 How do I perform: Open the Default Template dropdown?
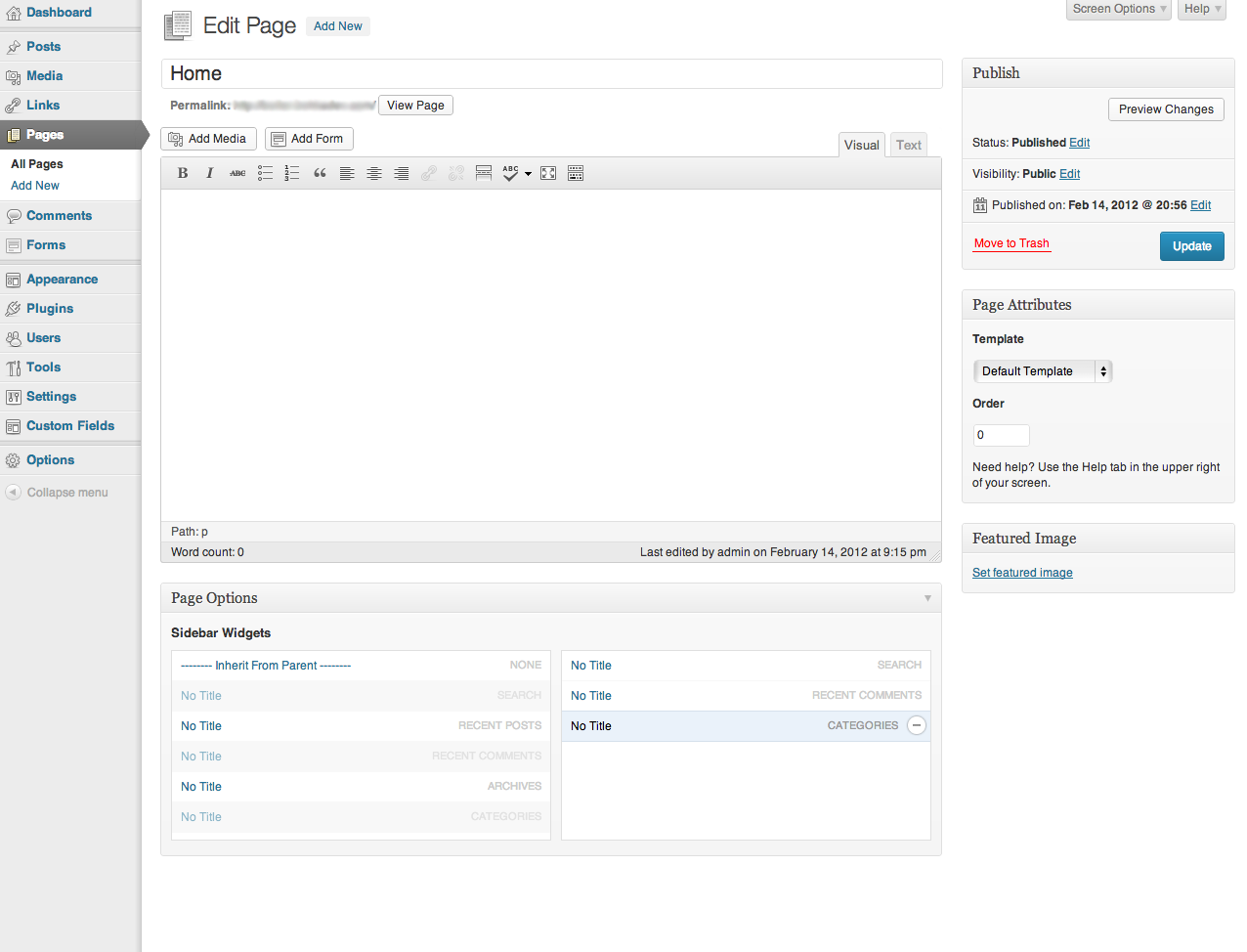[1043, 371]
